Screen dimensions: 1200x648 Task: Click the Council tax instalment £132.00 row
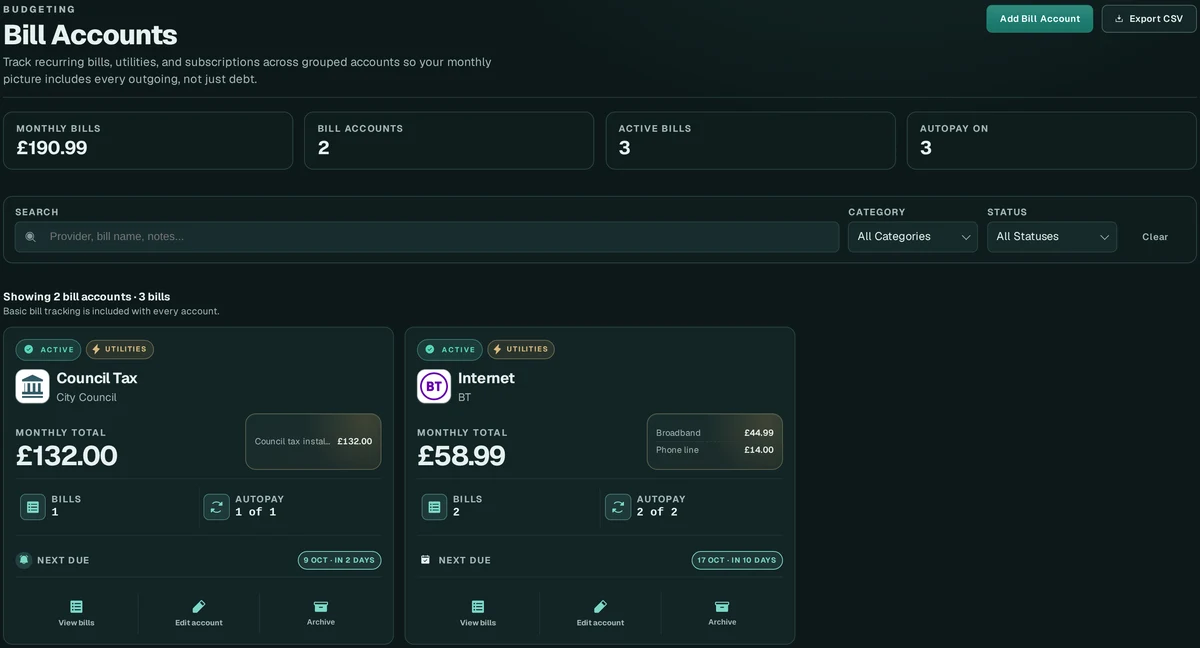click(x=313, y=441)
